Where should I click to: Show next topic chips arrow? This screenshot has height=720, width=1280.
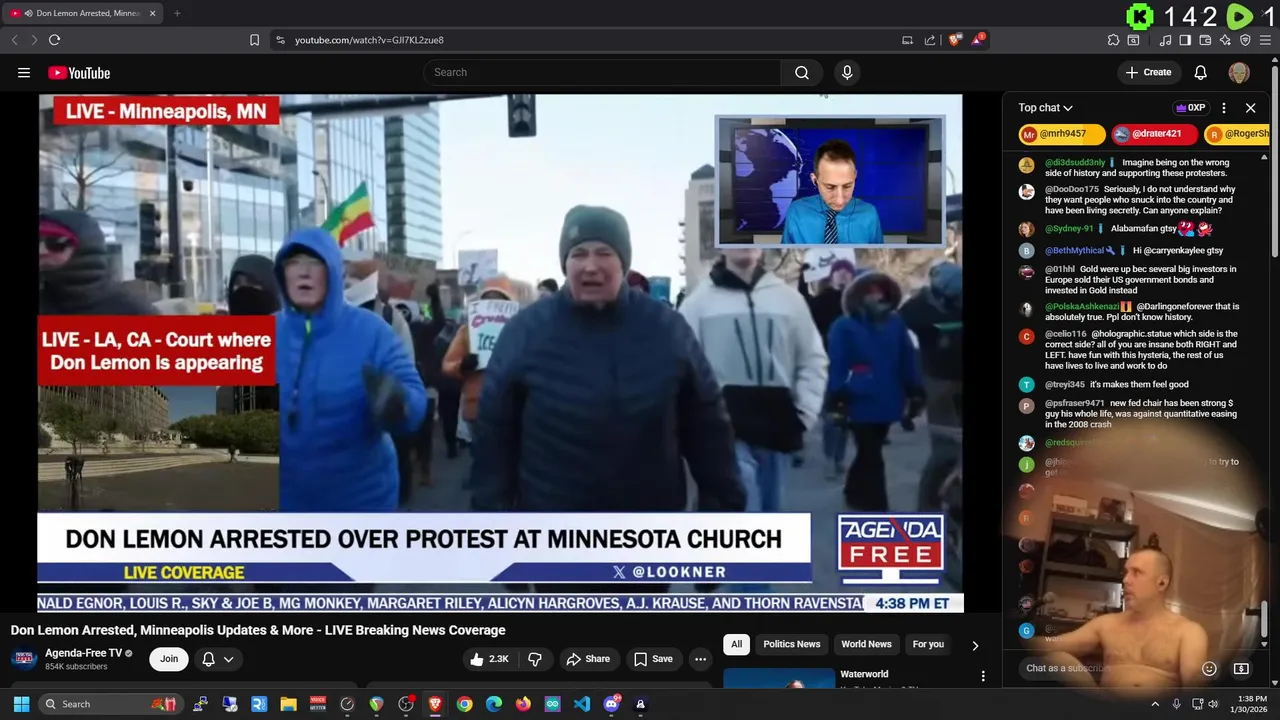point(975,645)
